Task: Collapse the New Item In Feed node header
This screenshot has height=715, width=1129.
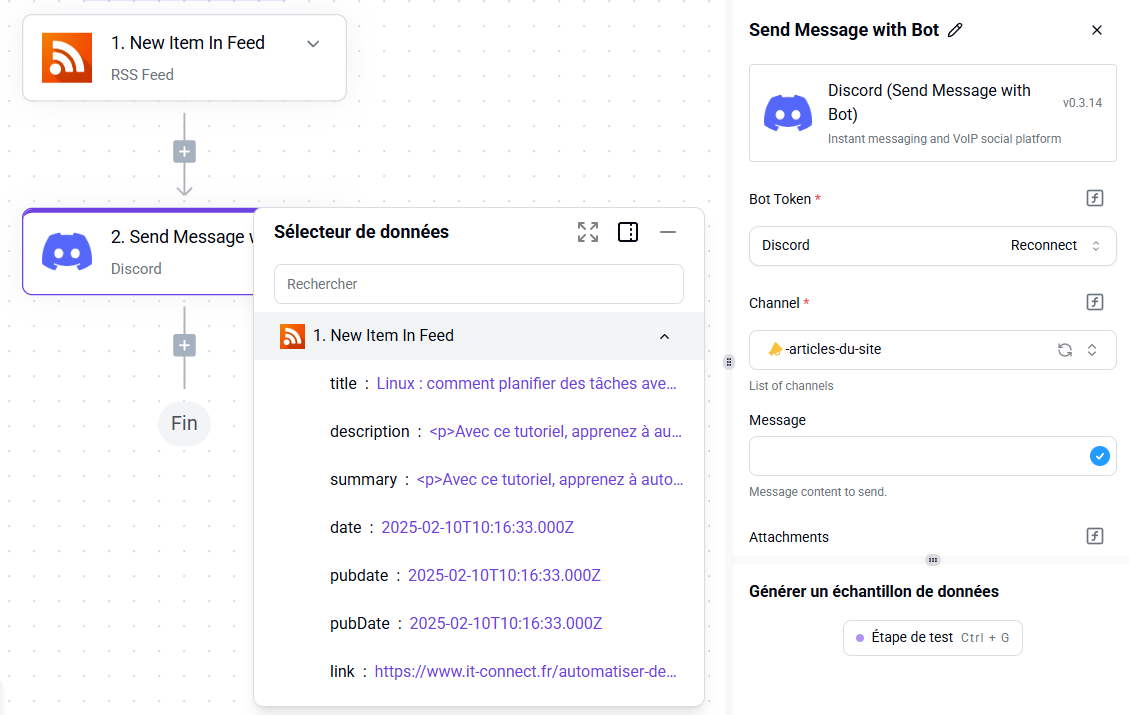Action: (313, 44)
